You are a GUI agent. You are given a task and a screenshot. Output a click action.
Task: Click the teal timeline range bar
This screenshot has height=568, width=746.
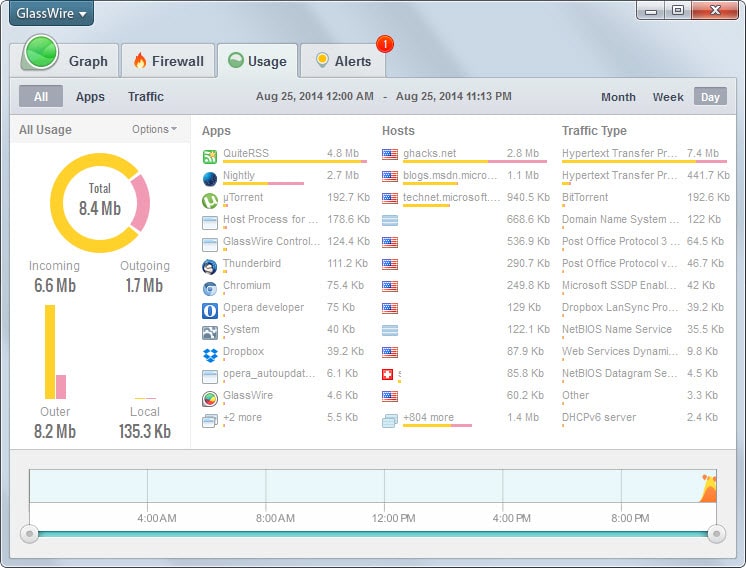coord(373,534)
